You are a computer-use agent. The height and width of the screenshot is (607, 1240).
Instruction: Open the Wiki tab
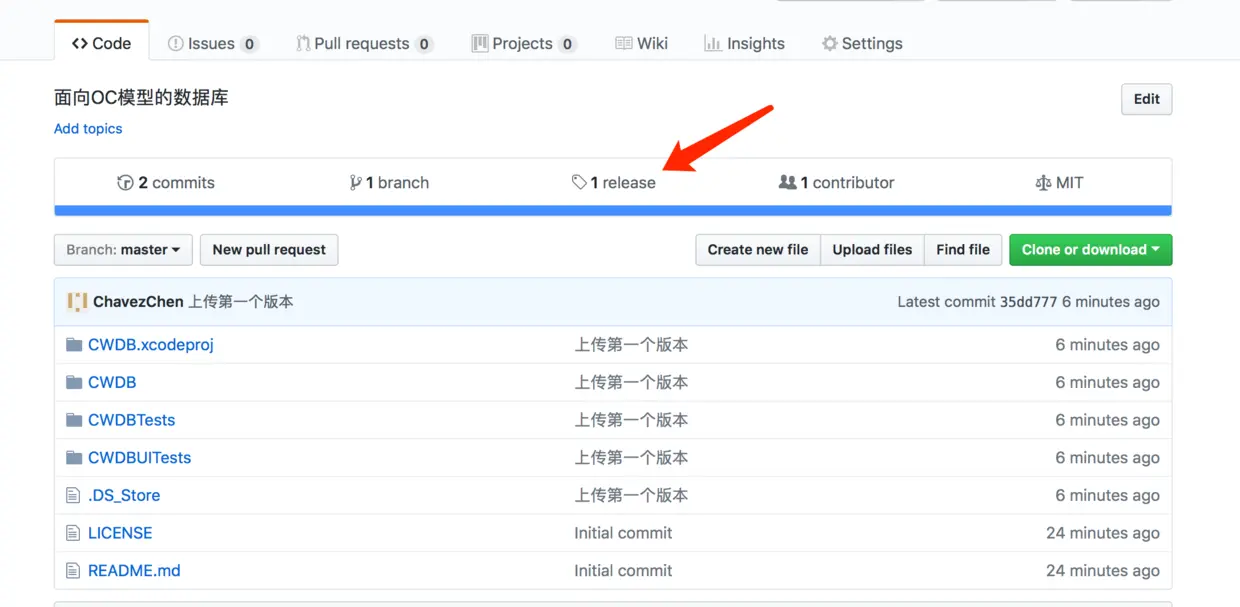click(641, 44)
